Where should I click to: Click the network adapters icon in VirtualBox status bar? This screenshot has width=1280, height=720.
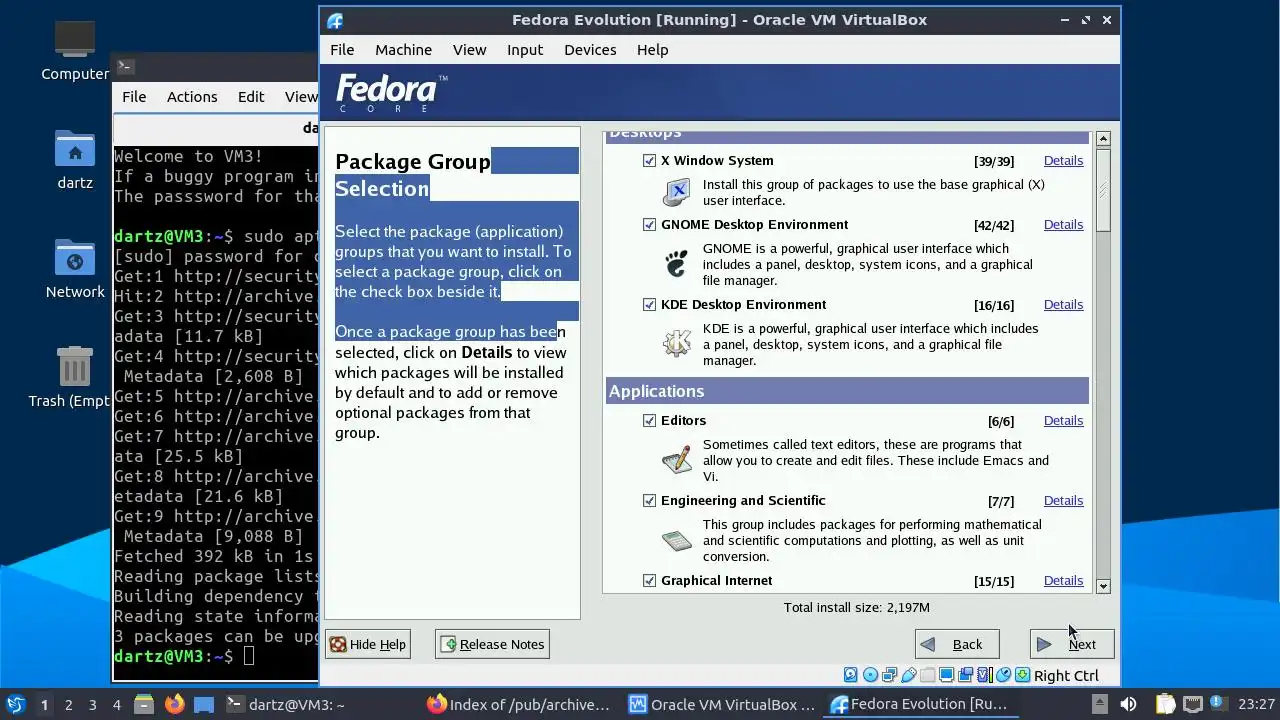[889, 675]
